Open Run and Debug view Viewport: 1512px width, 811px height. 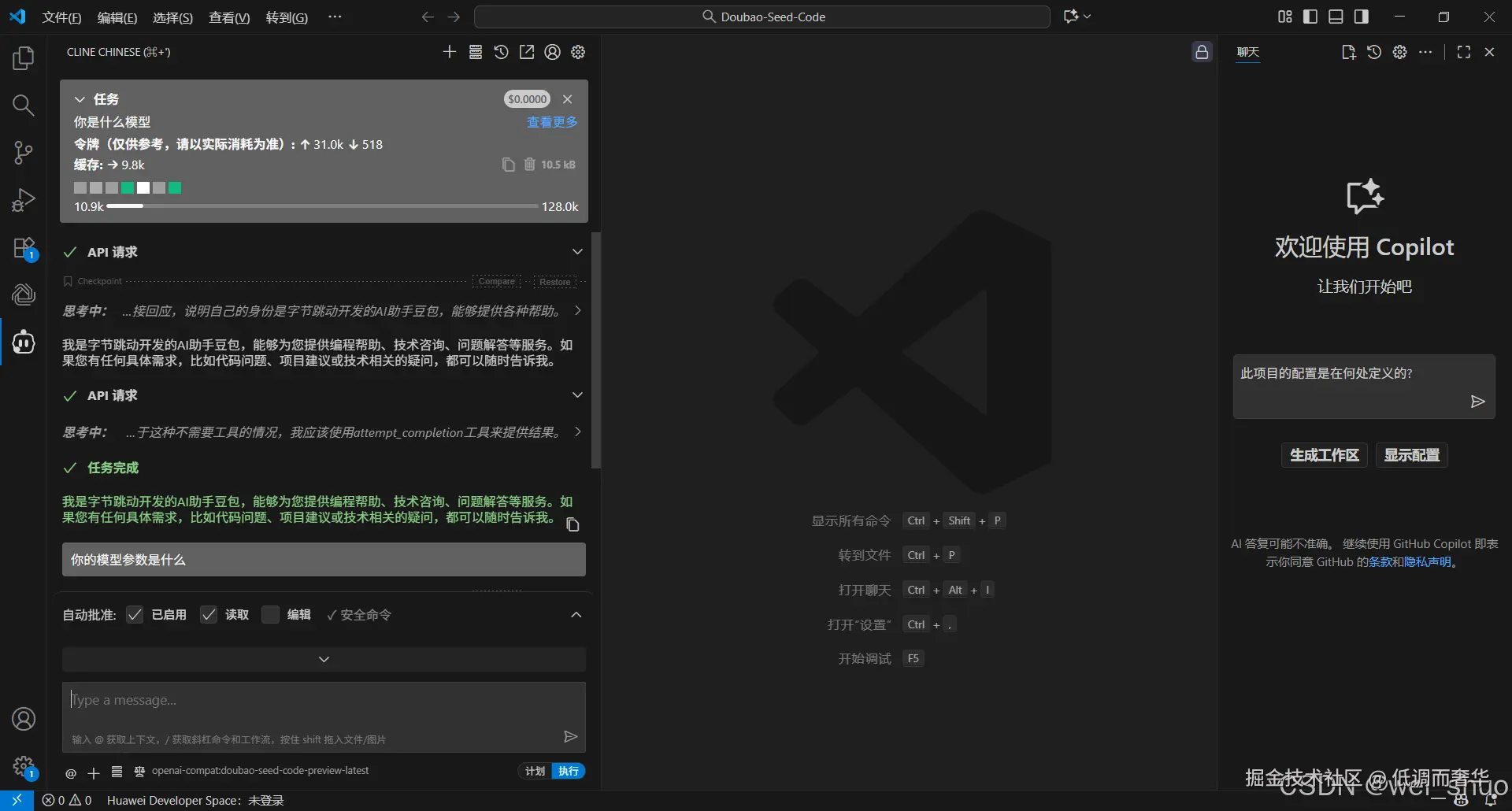point(23,199)
